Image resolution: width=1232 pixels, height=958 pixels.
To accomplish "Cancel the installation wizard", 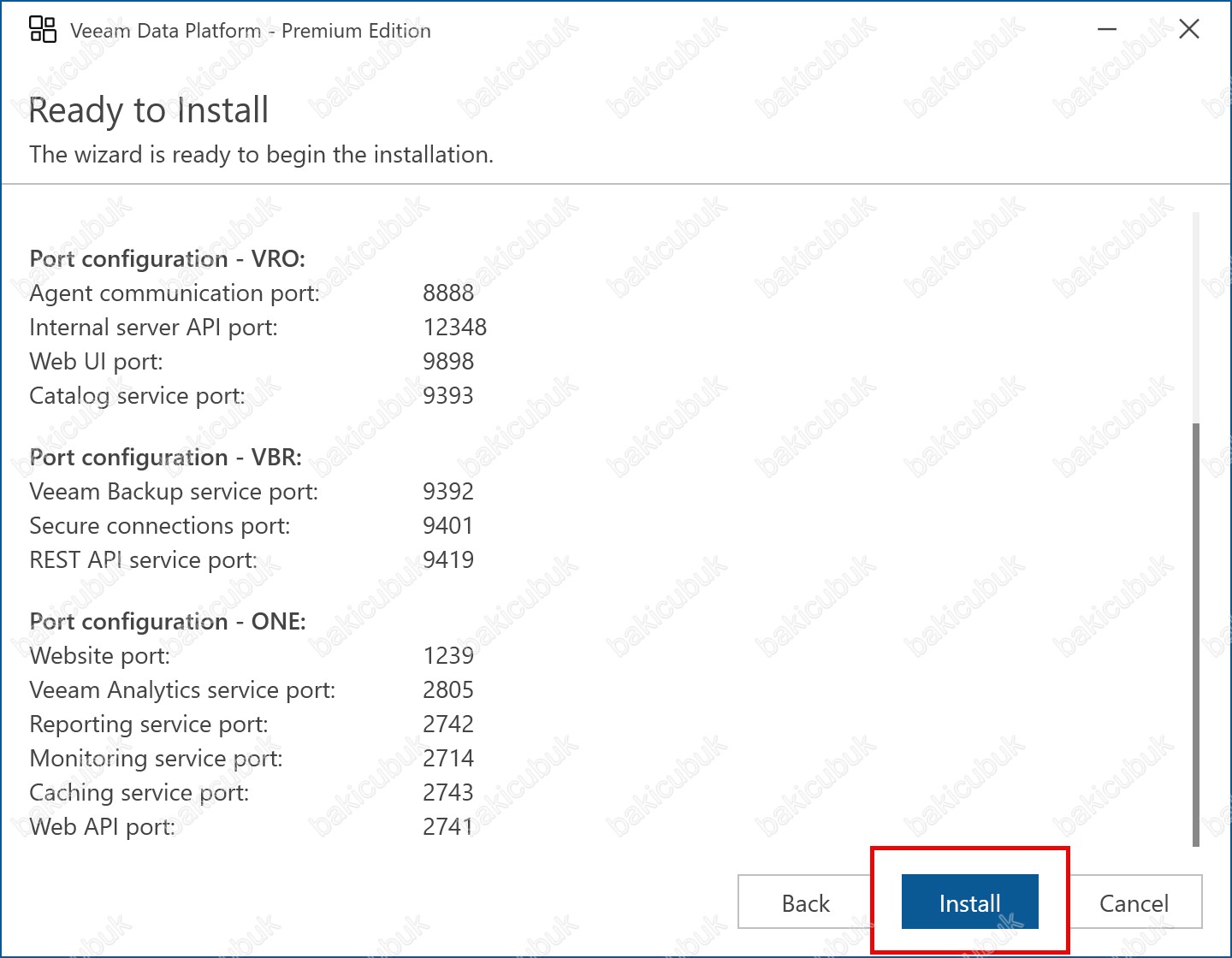I will tap(1134, 902).
